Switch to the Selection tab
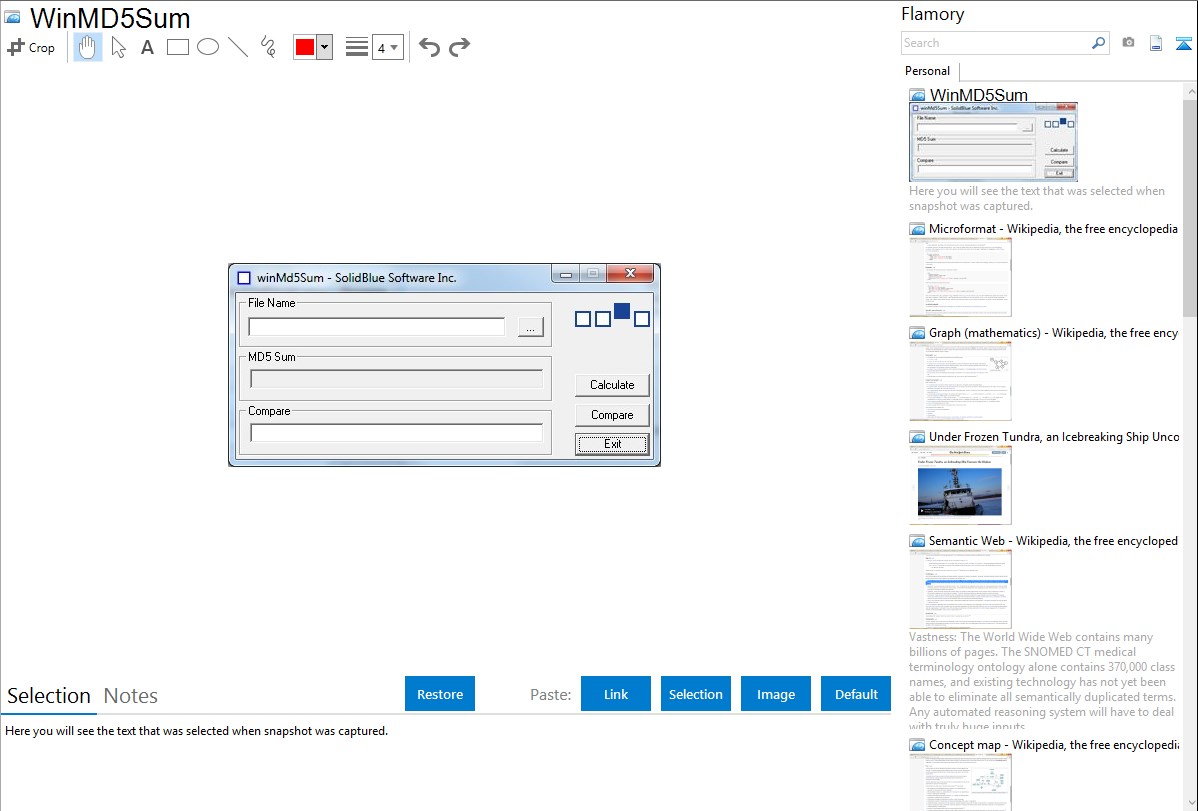Screen dimensions: 1198x811 coord(49,696)
